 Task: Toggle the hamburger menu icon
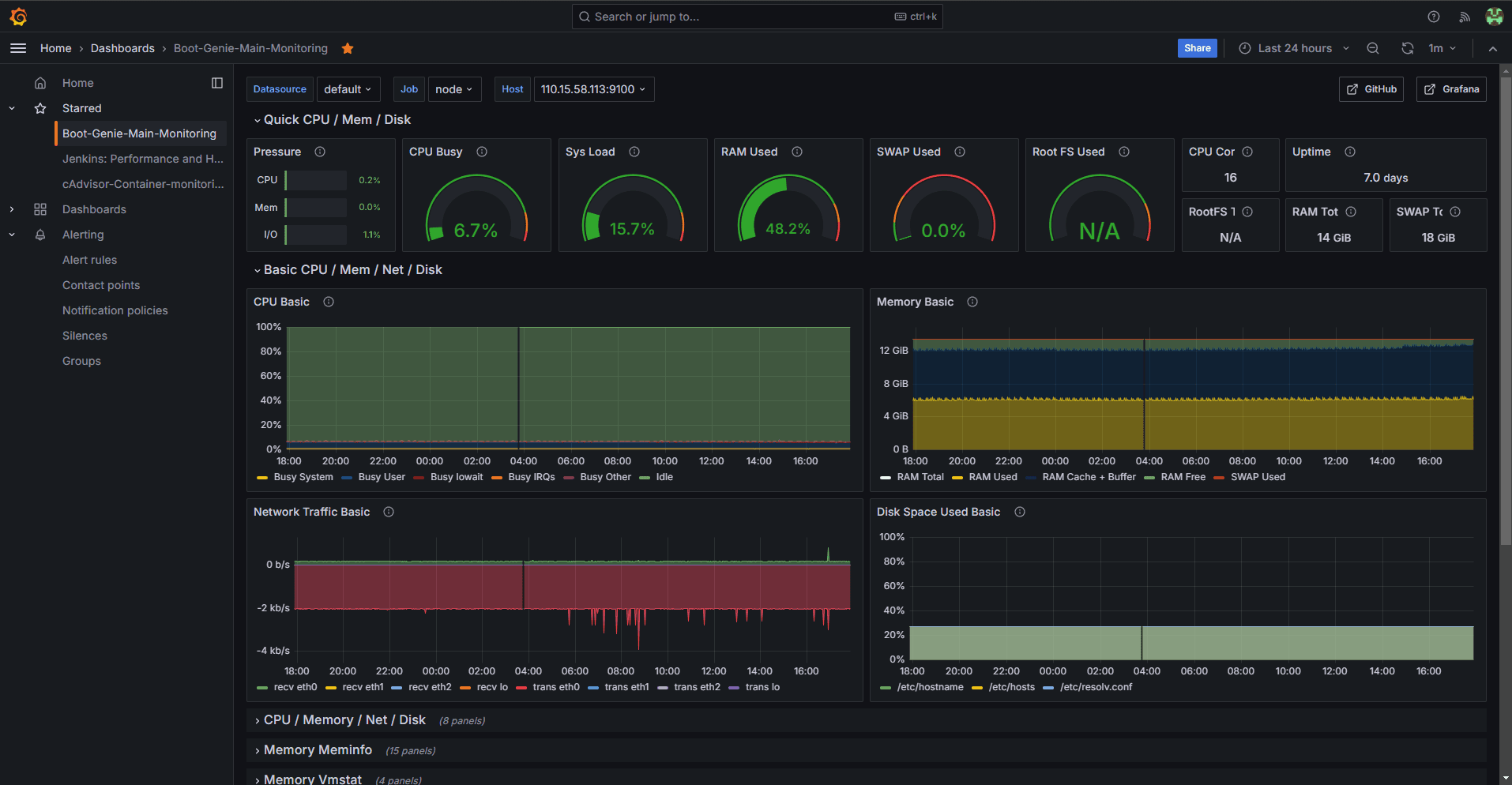click(18, 48)
